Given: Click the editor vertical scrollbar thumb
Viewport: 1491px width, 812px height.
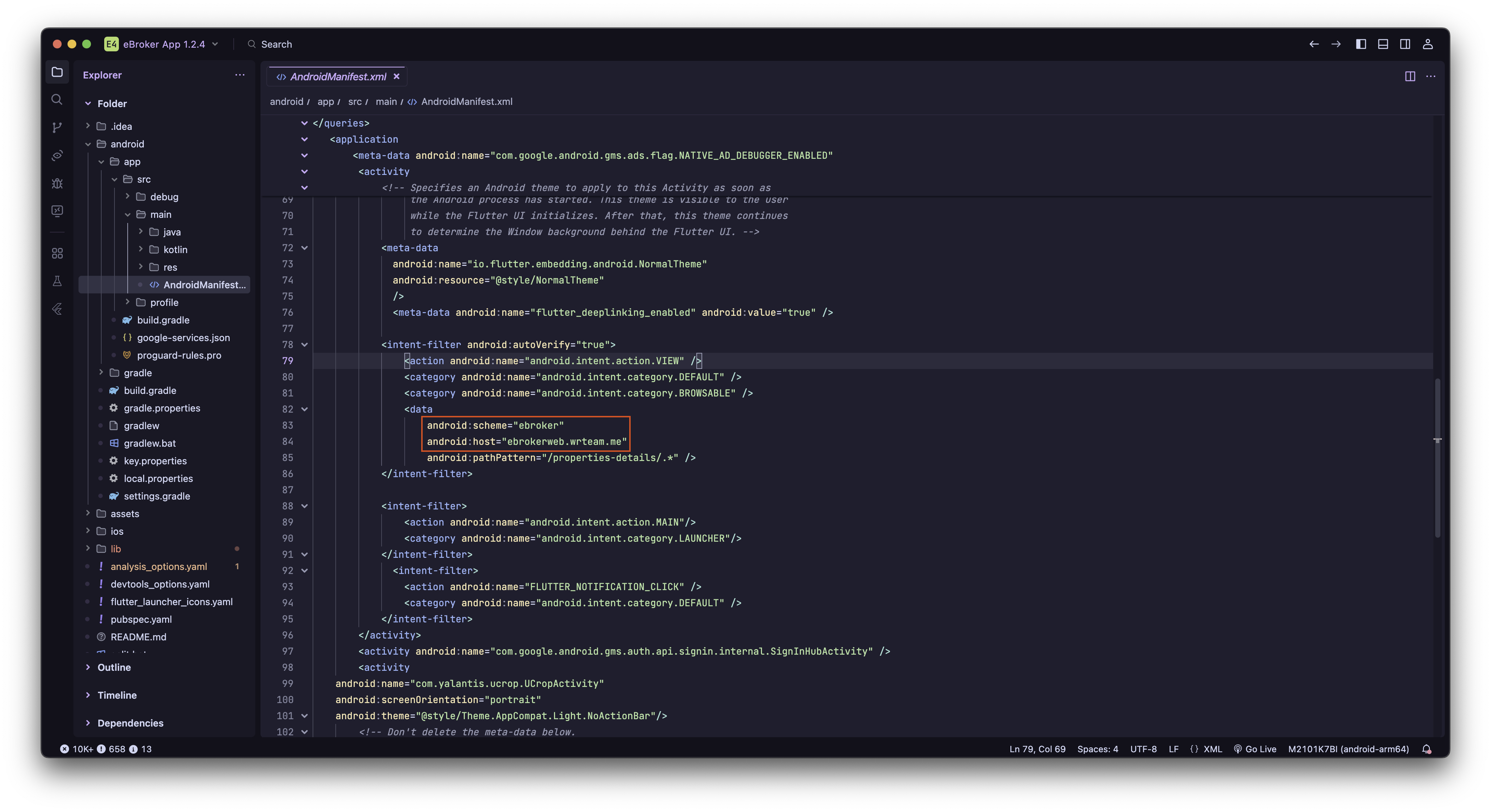Looking at the screenshot, I should pyautogui.click(x=1437, y=458).
